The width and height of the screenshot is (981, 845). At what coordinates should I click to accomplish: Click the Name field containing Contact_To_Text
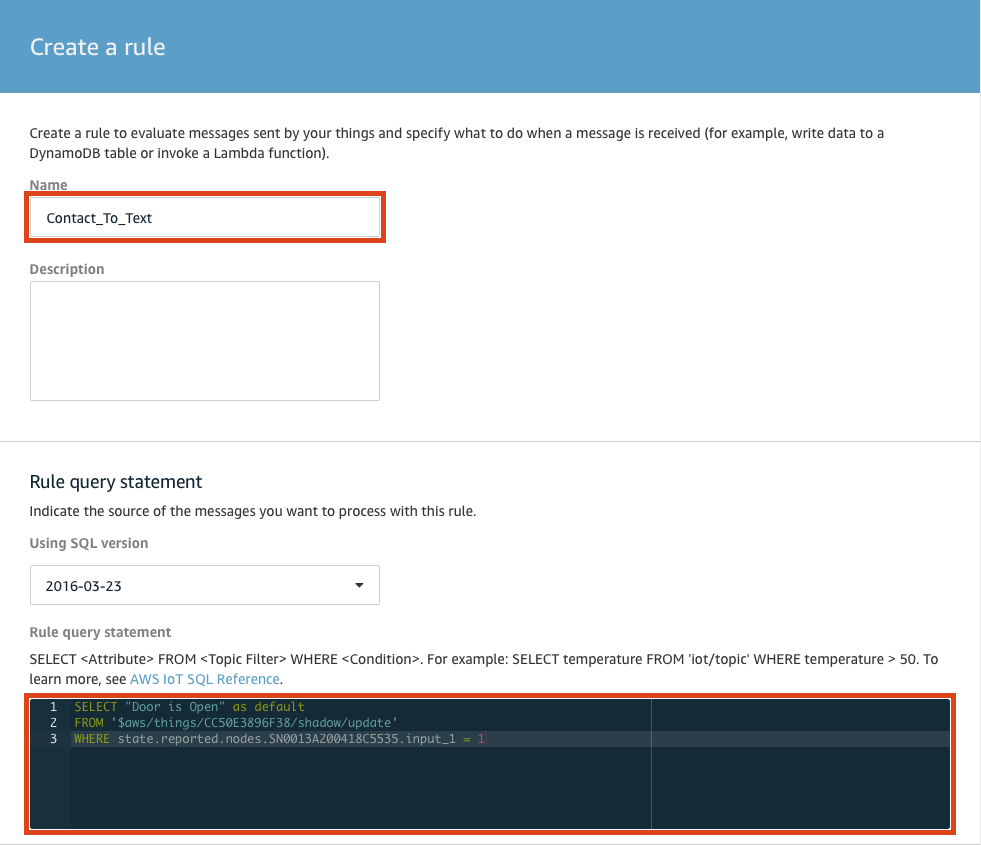(x=205, y=218)
